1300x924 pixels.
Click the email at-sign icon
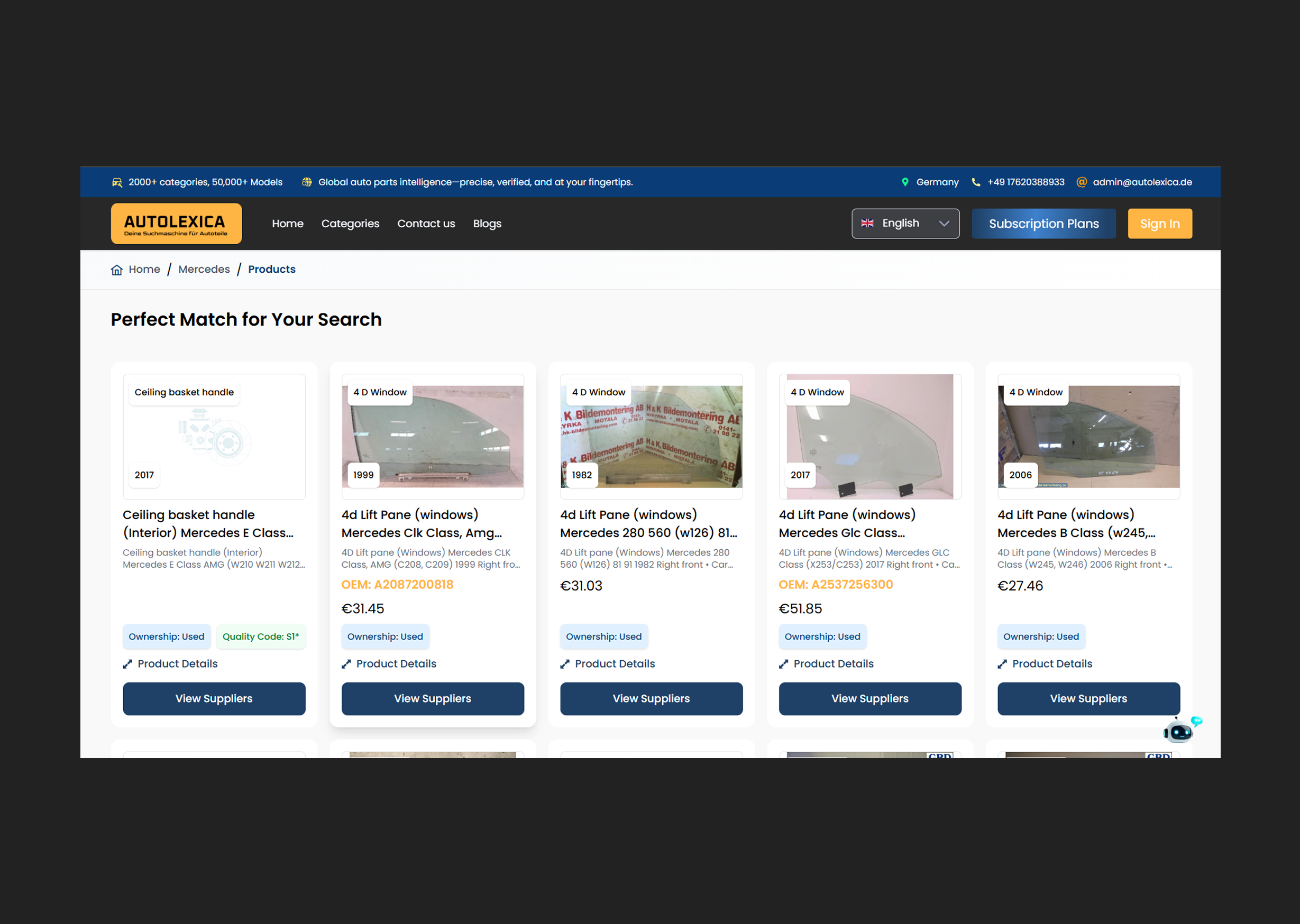click(1082, 182)
